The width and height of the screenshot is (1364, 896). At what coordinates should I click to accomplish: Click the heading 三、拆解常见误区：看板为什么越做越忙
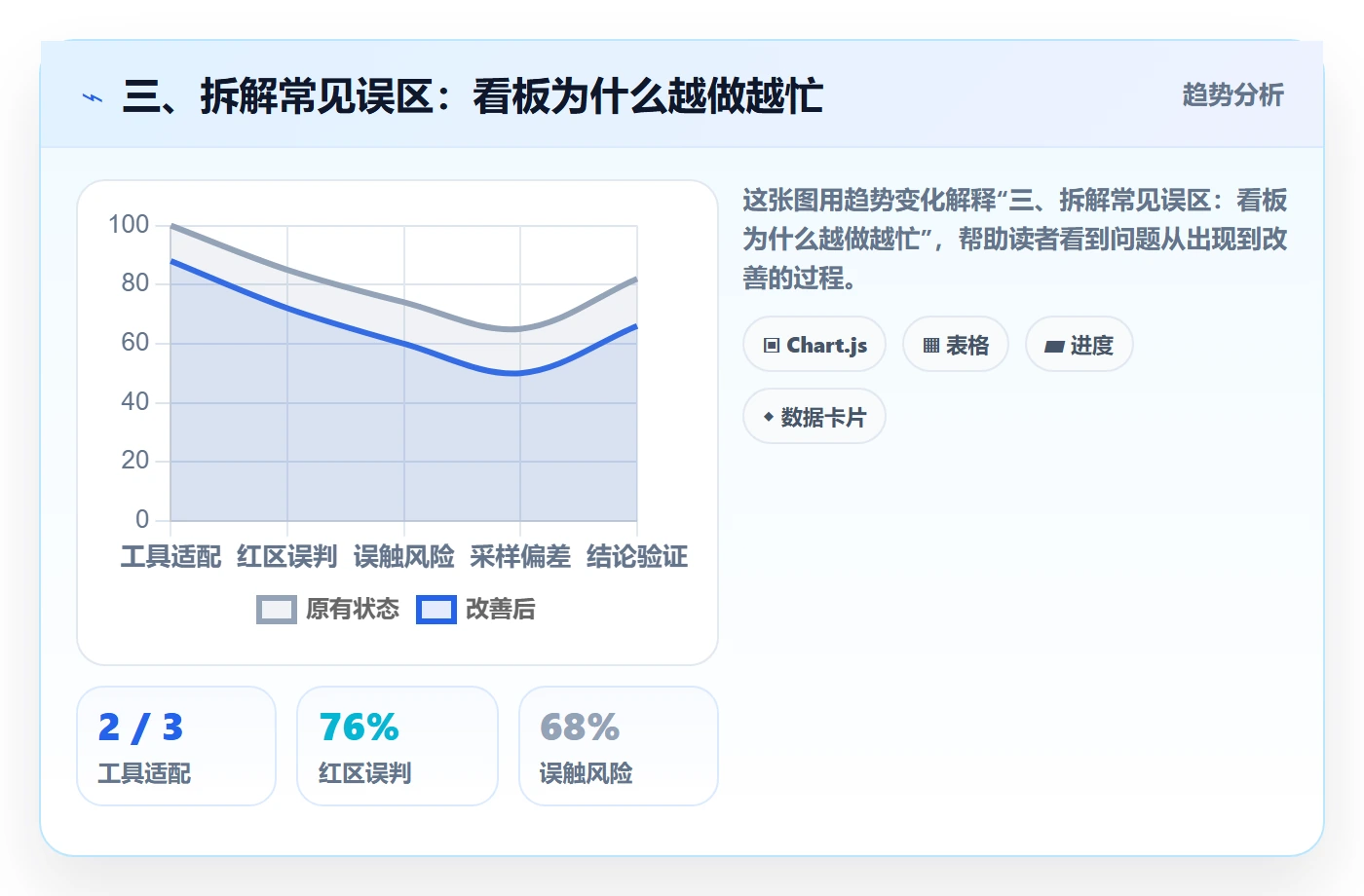pos(473,96)
